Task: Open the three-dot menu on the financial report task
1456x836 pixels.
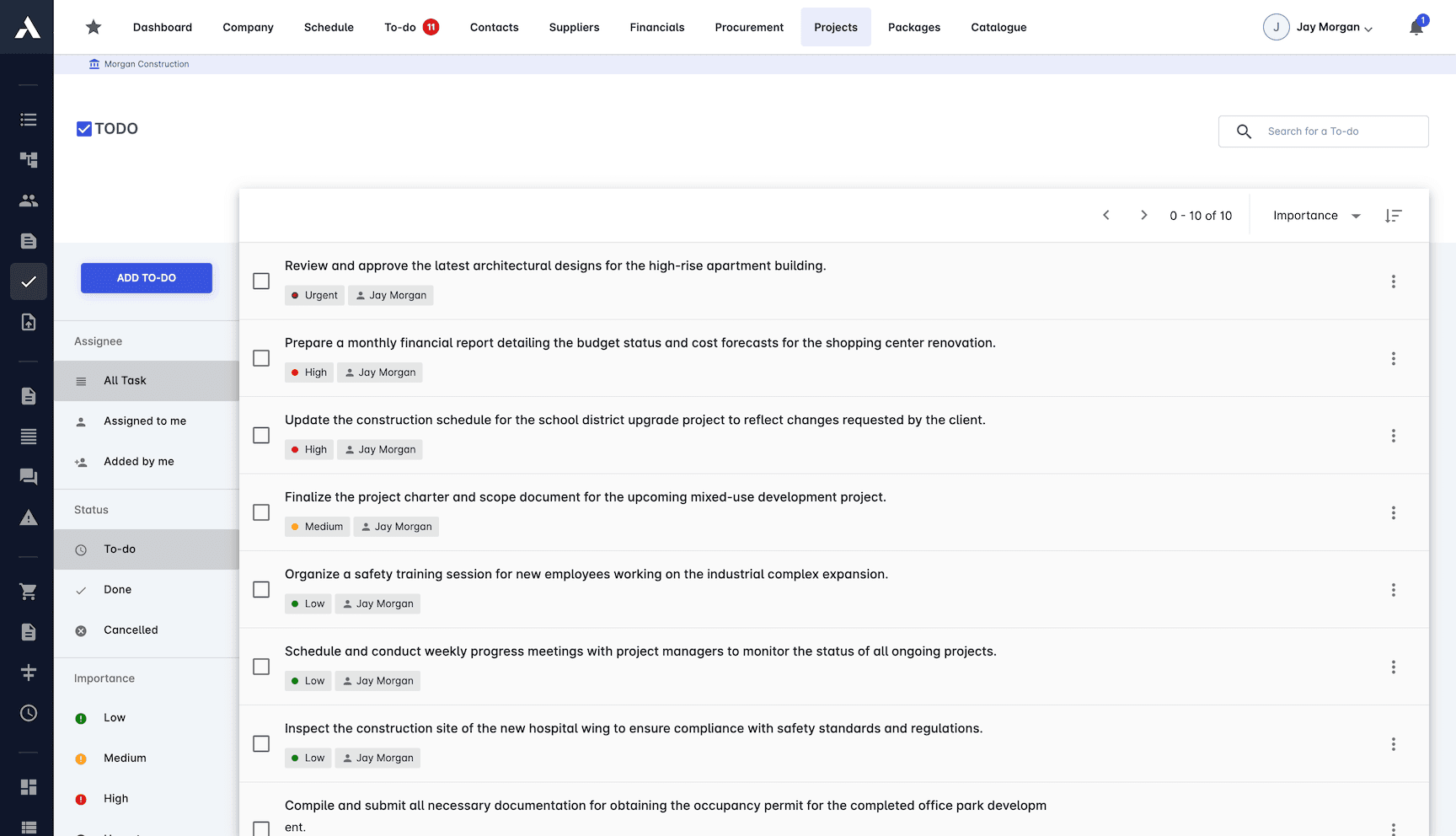Action: 1394,358
